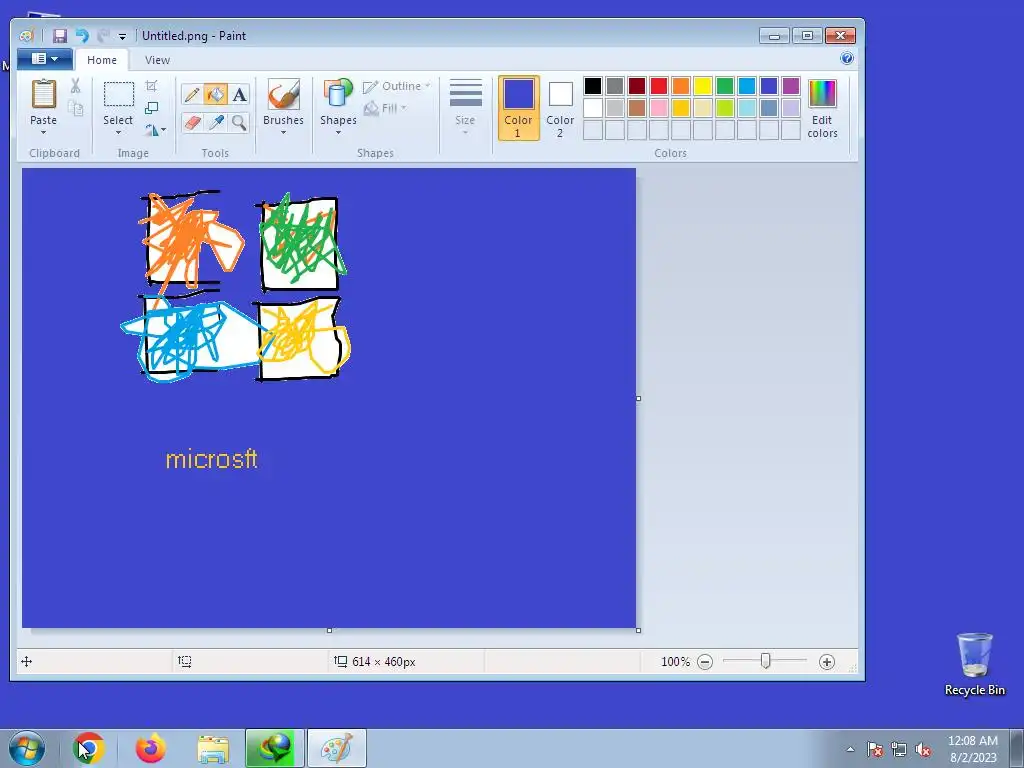The height and width of the screenshot is (768, 1024).
Task: Select the Color picker eyedropper tool
Action: tap(216, 122)
